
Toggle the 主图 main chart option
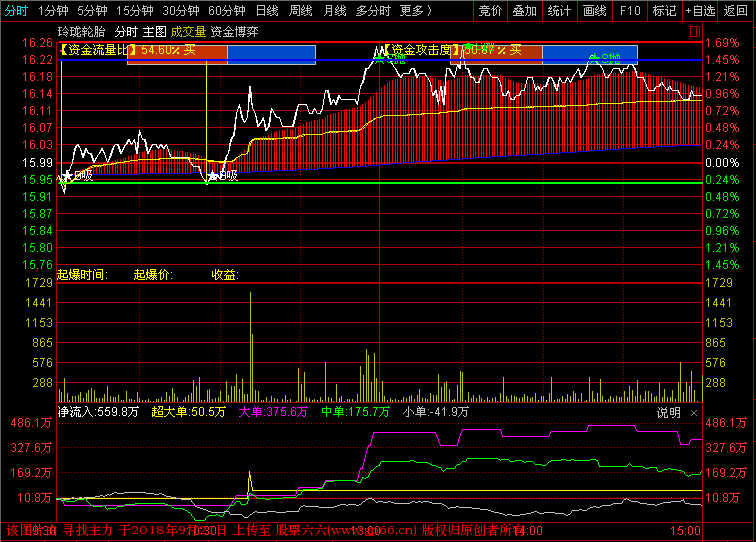click(154, 32)
